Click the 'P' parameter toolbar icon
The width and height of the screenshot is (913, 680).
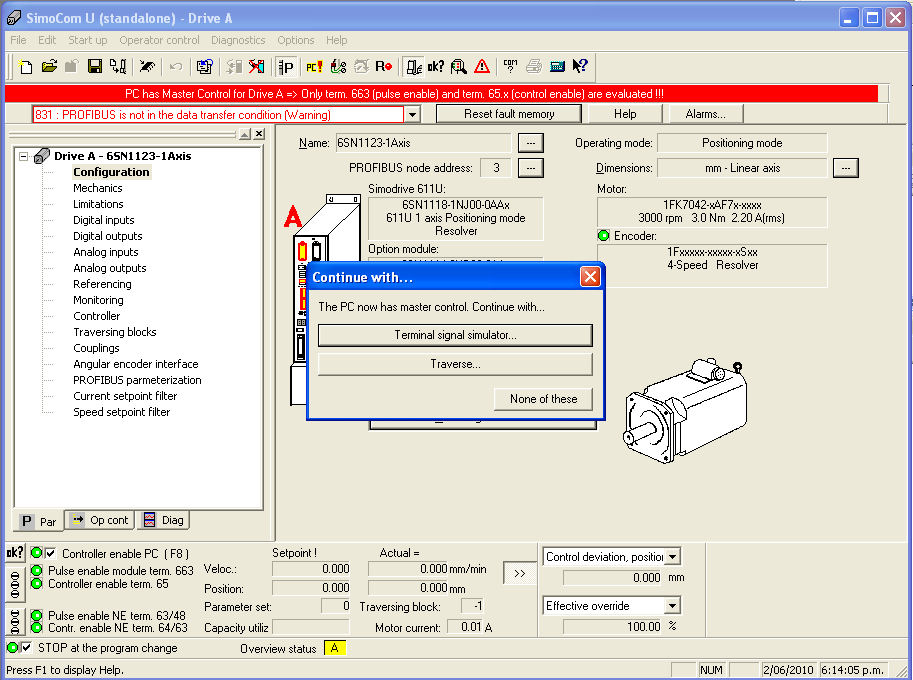pyautogui.click(x=287, y=67)
